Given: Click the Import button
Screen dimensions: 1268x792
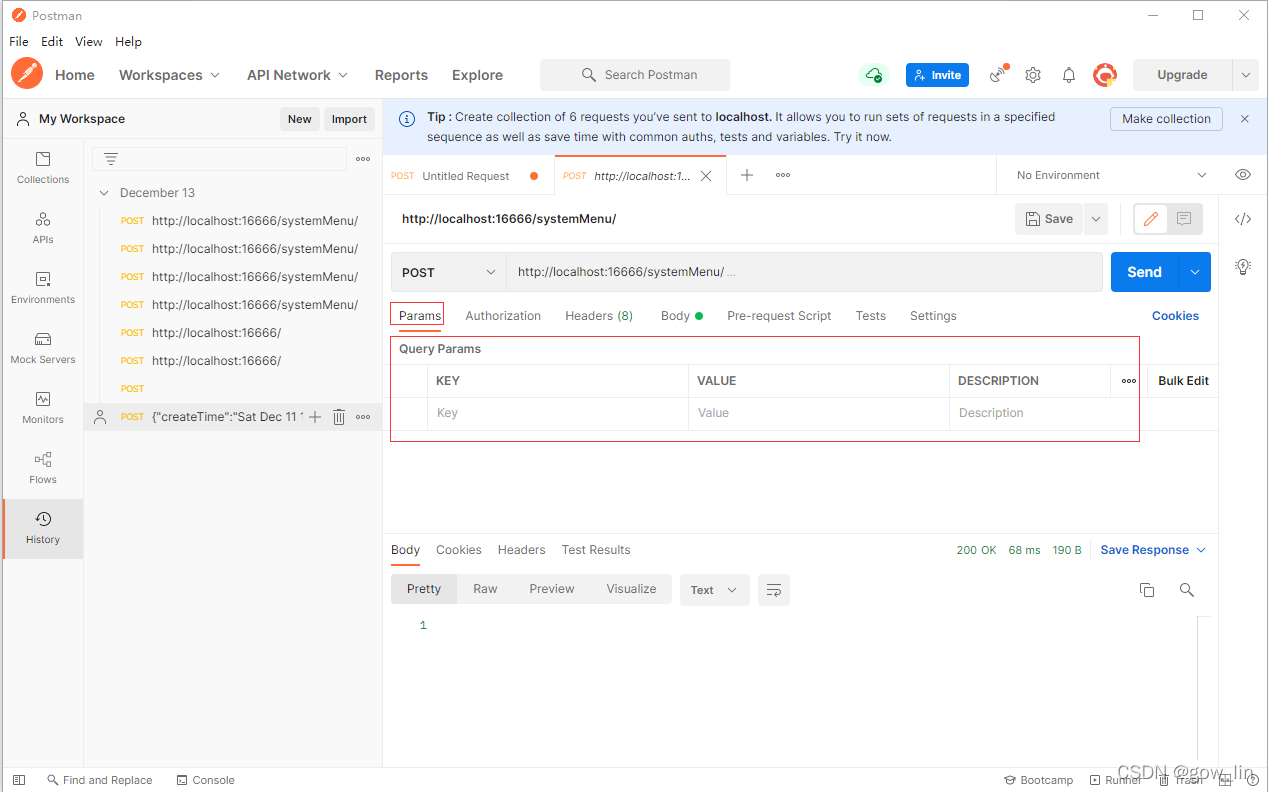Looking at the screenshot, I should [349, 119].
